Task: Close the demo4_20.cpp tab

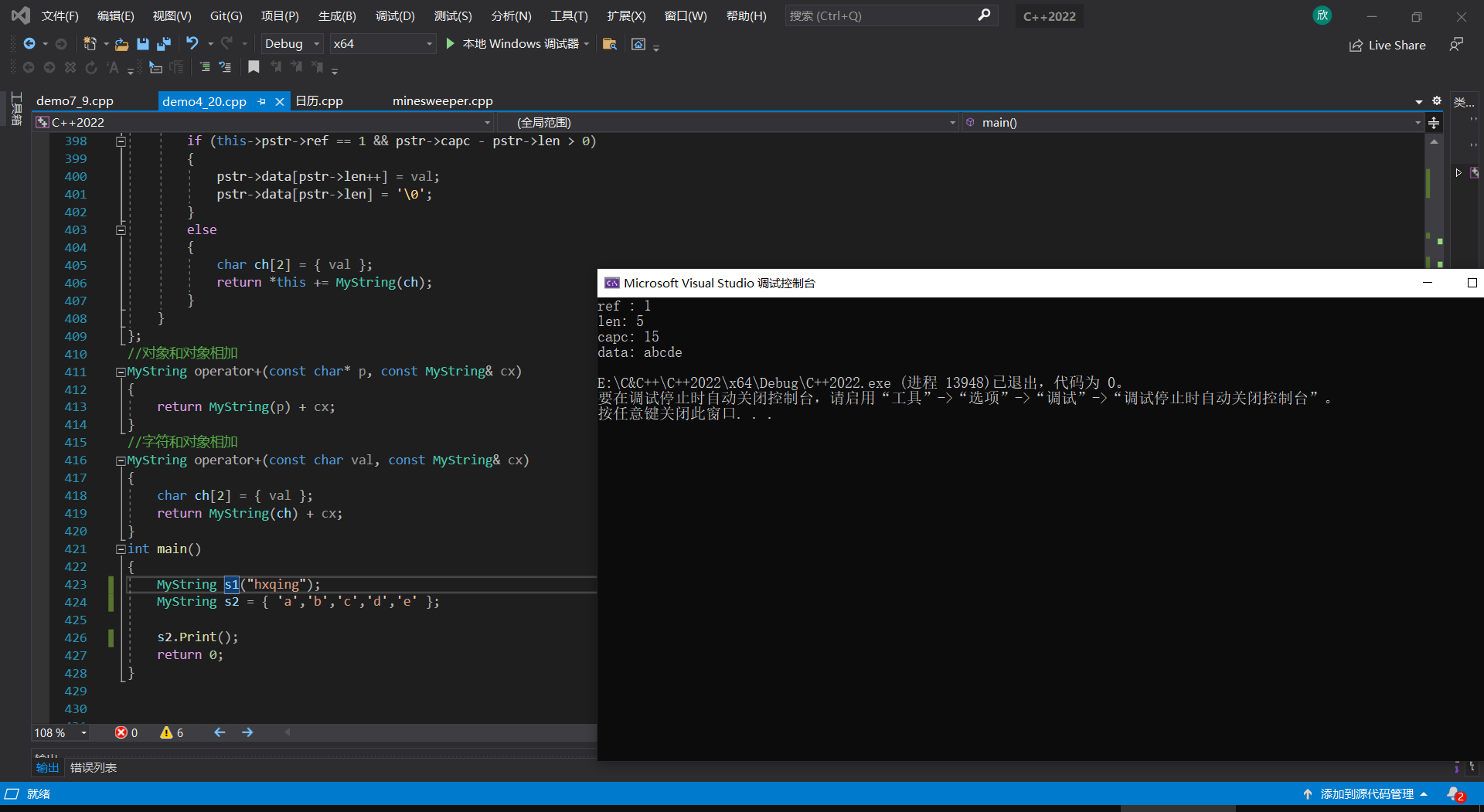Action: coord(280,101)
